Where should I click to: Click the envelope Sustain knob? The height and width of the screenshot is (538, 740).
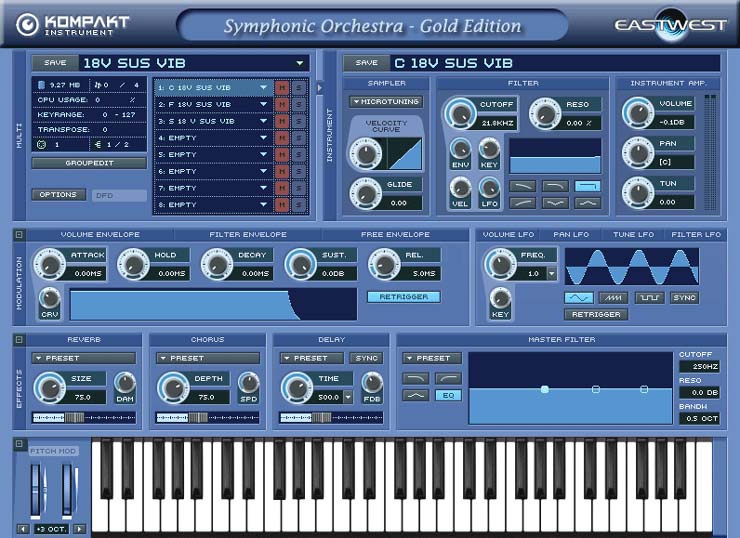(x=301, y=264)
